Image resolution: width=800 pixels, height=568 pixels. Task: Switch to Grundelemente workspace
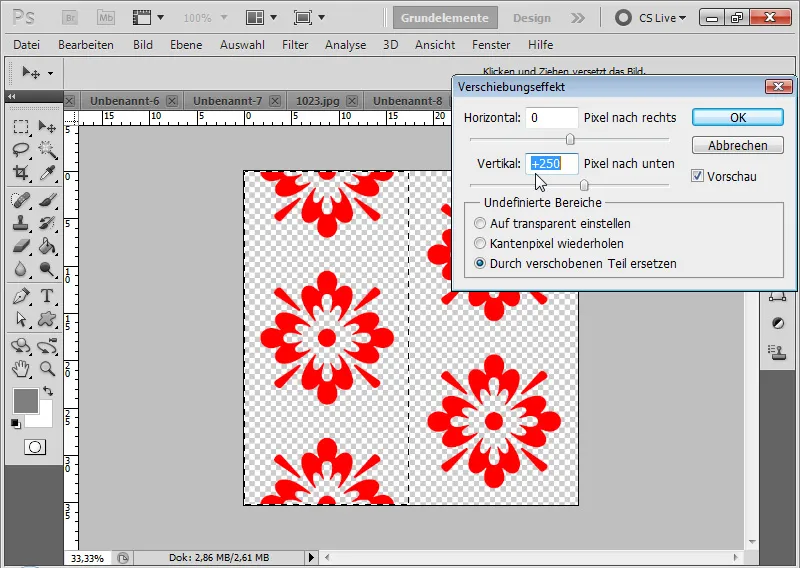445,18
